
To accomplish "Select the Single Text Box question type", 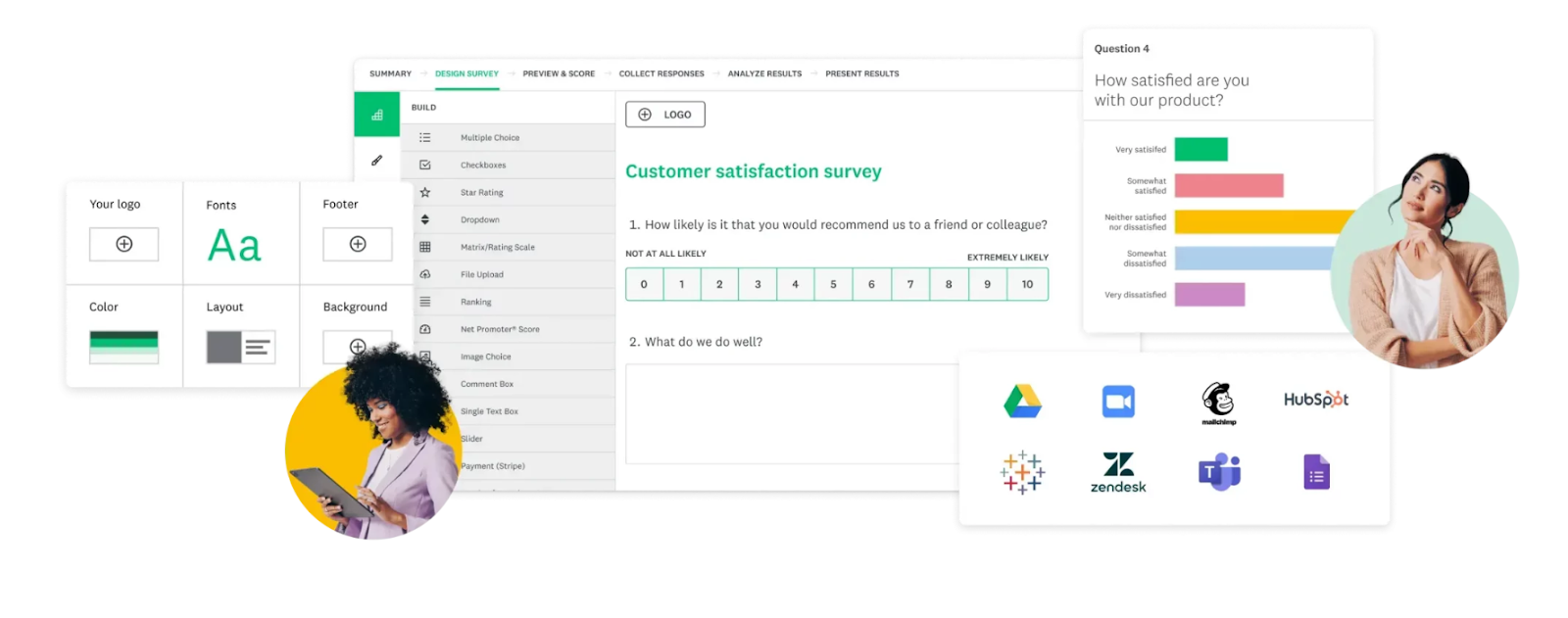I will pos(508,411).
